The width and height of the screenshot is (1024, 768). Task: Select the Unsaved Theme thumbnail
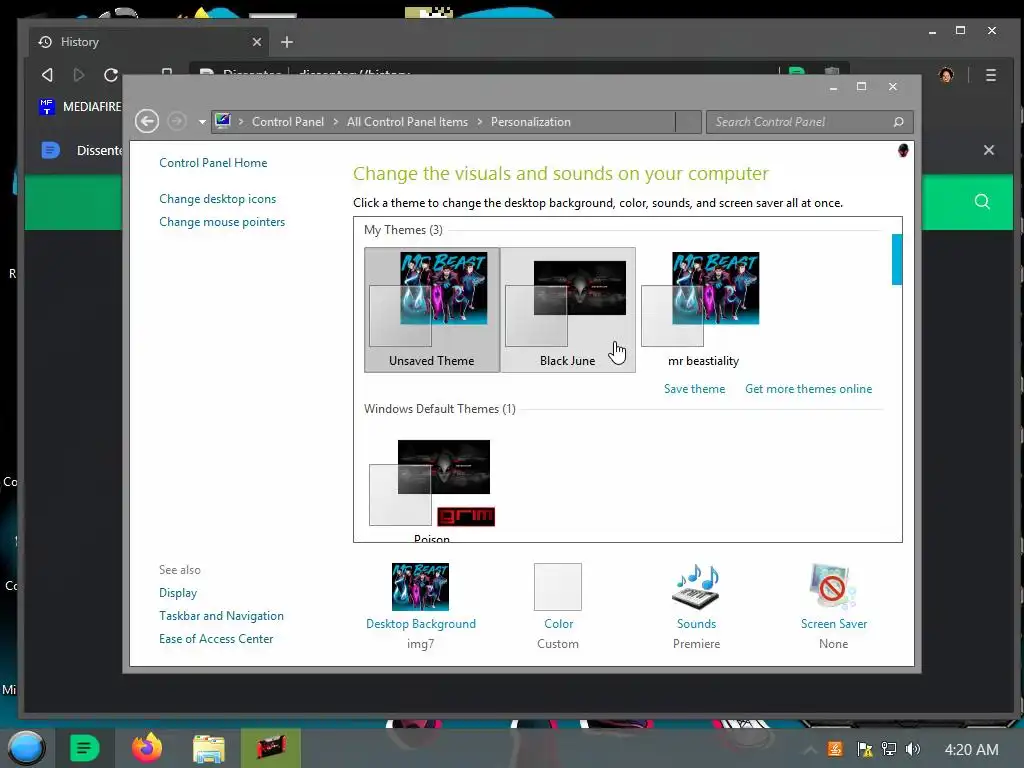click(x=432, y=310)
